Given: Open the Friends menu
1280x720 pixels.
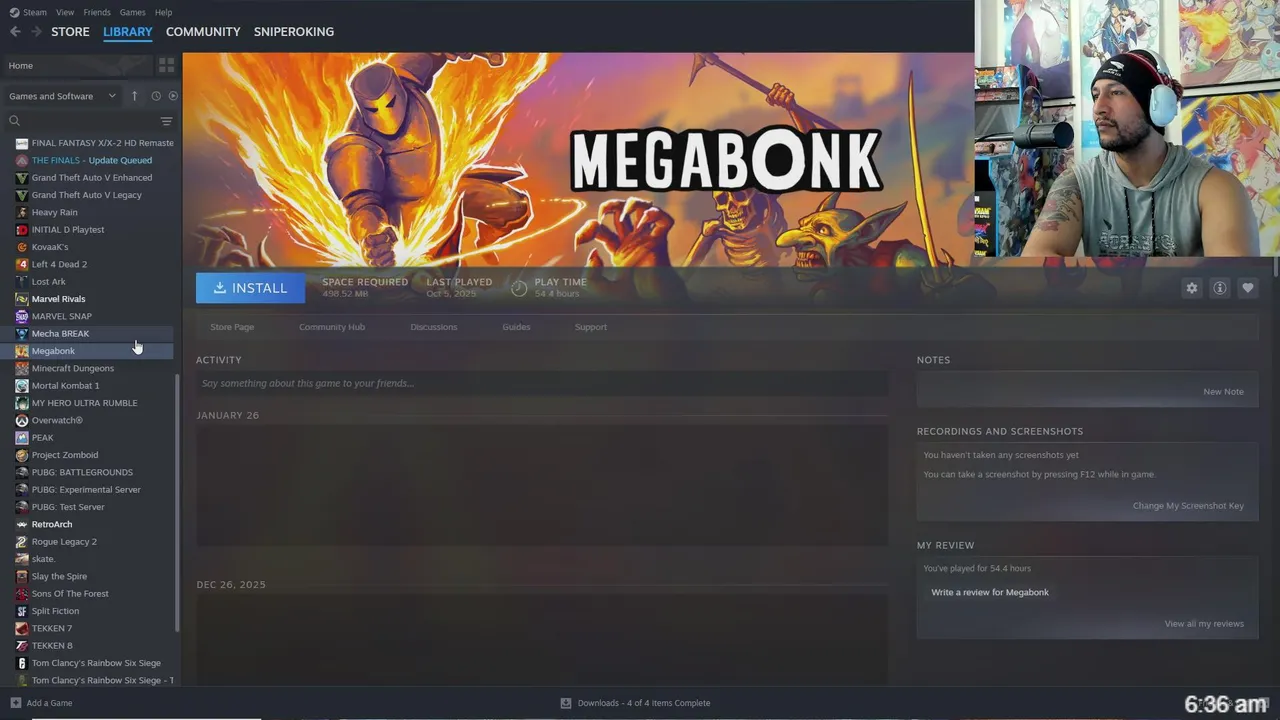Looking at the screenshot, I should [x=97, y=12].
